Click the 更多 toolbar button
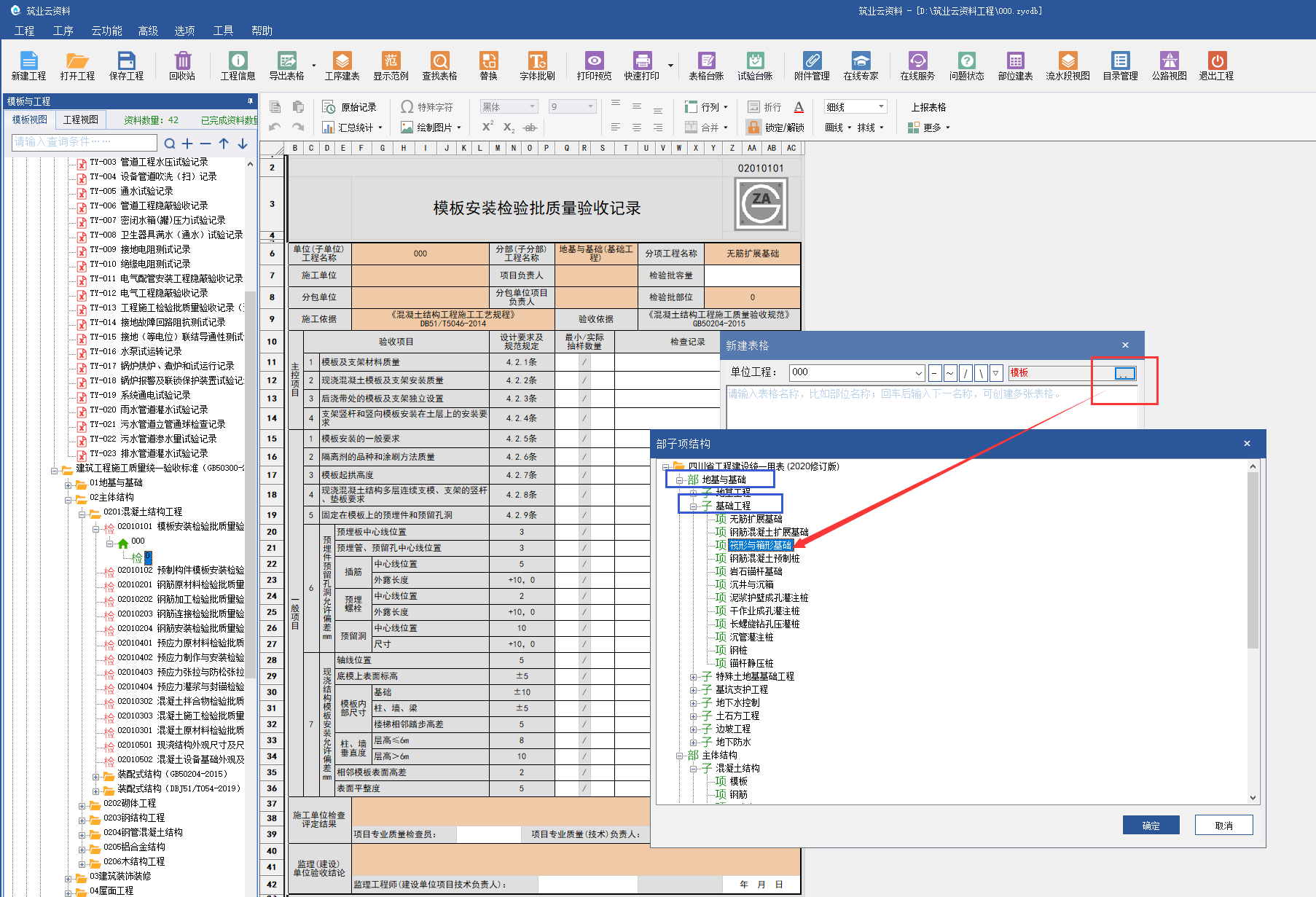 929,128
